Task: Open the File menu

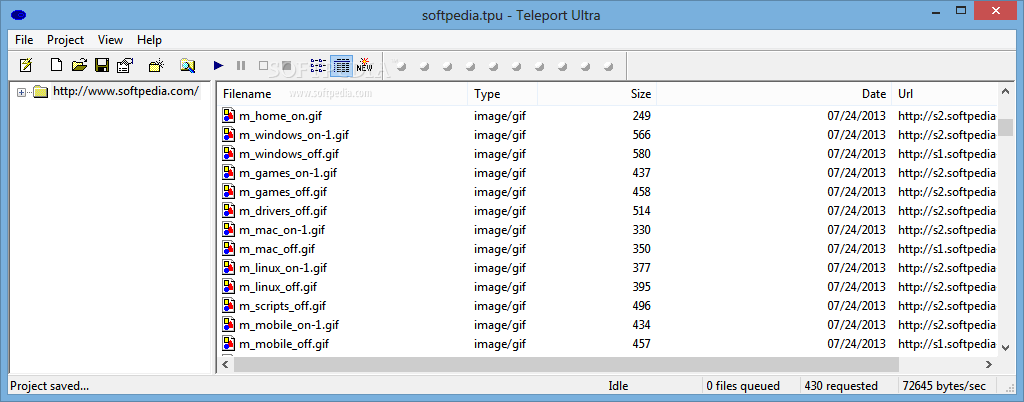Action: (x=24, y=40)
